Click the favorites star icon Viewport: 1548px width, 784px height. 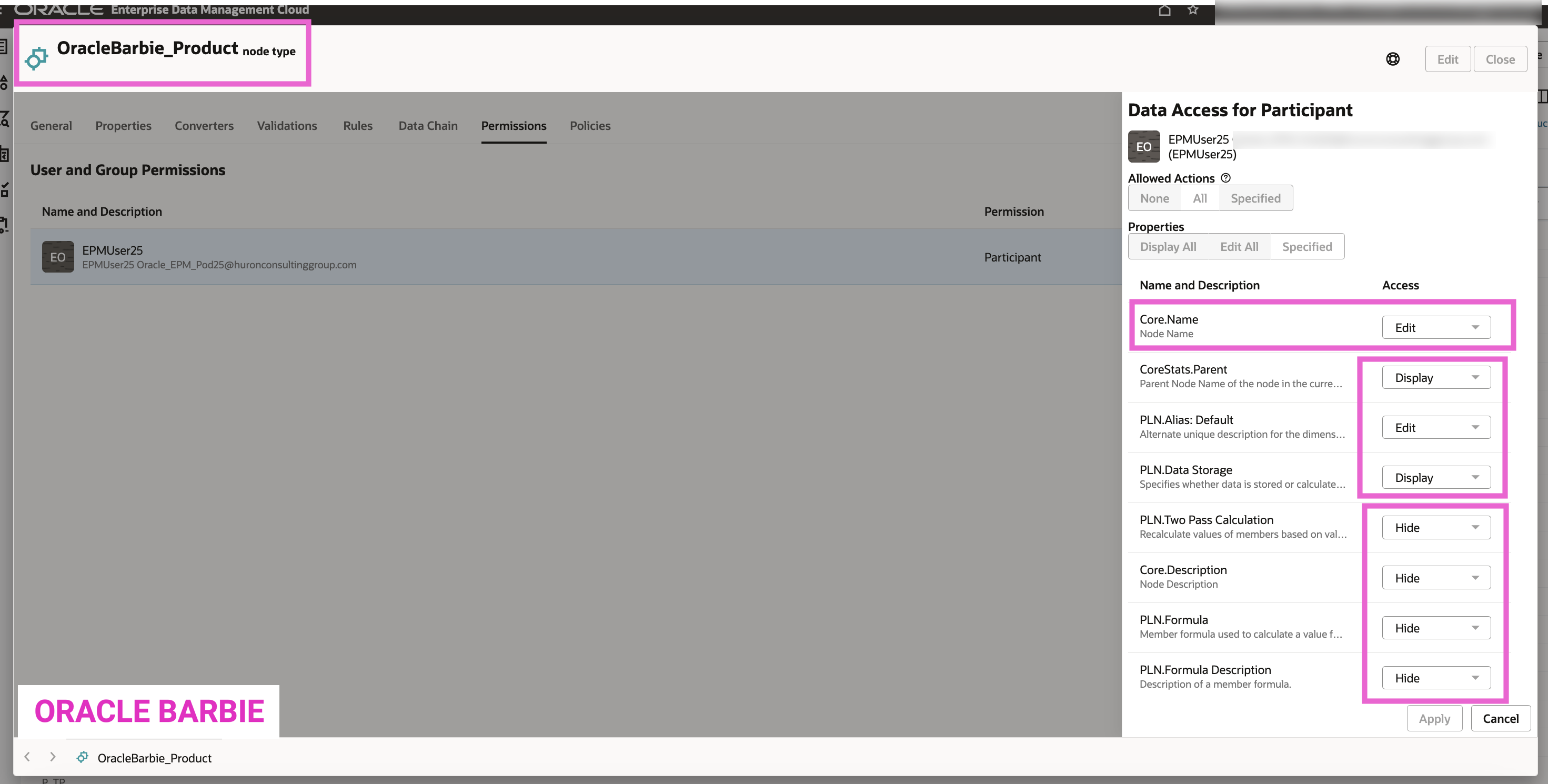[1193, 10]
